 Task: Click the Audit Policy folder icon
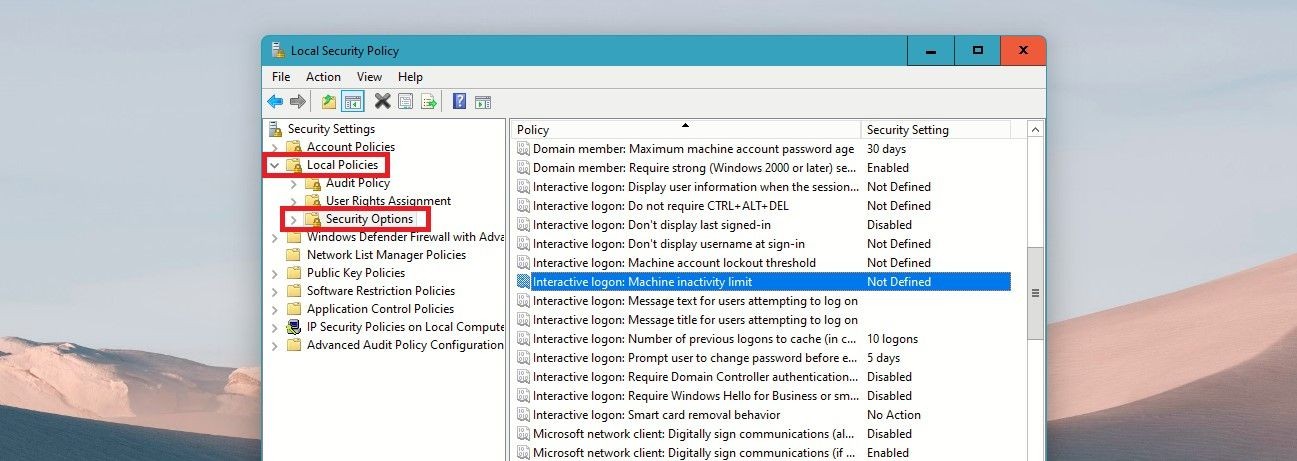tap(313, 183)
